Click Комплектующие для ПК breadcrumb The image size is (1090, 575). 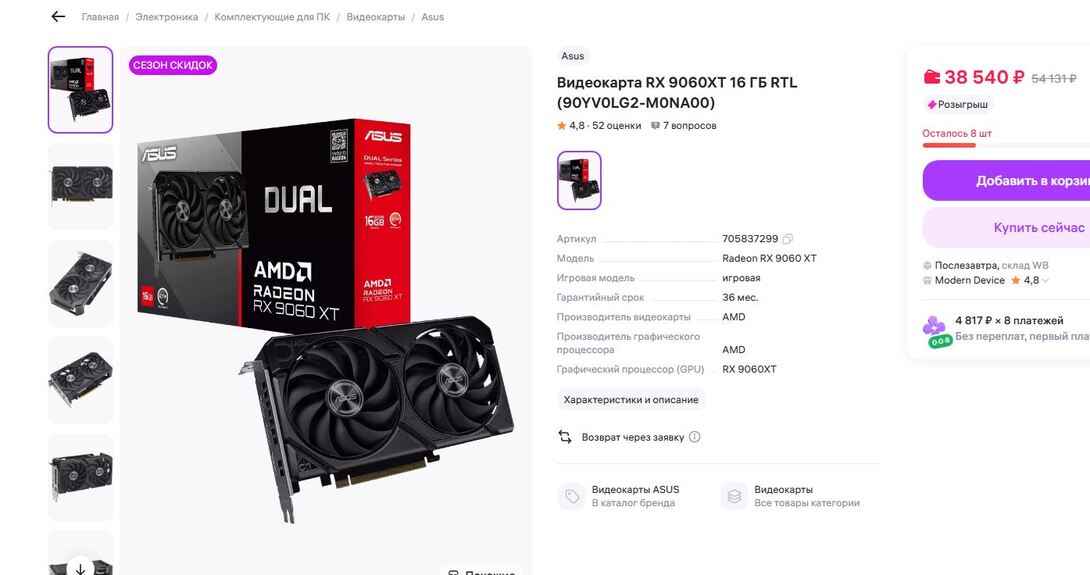(272, 17)
